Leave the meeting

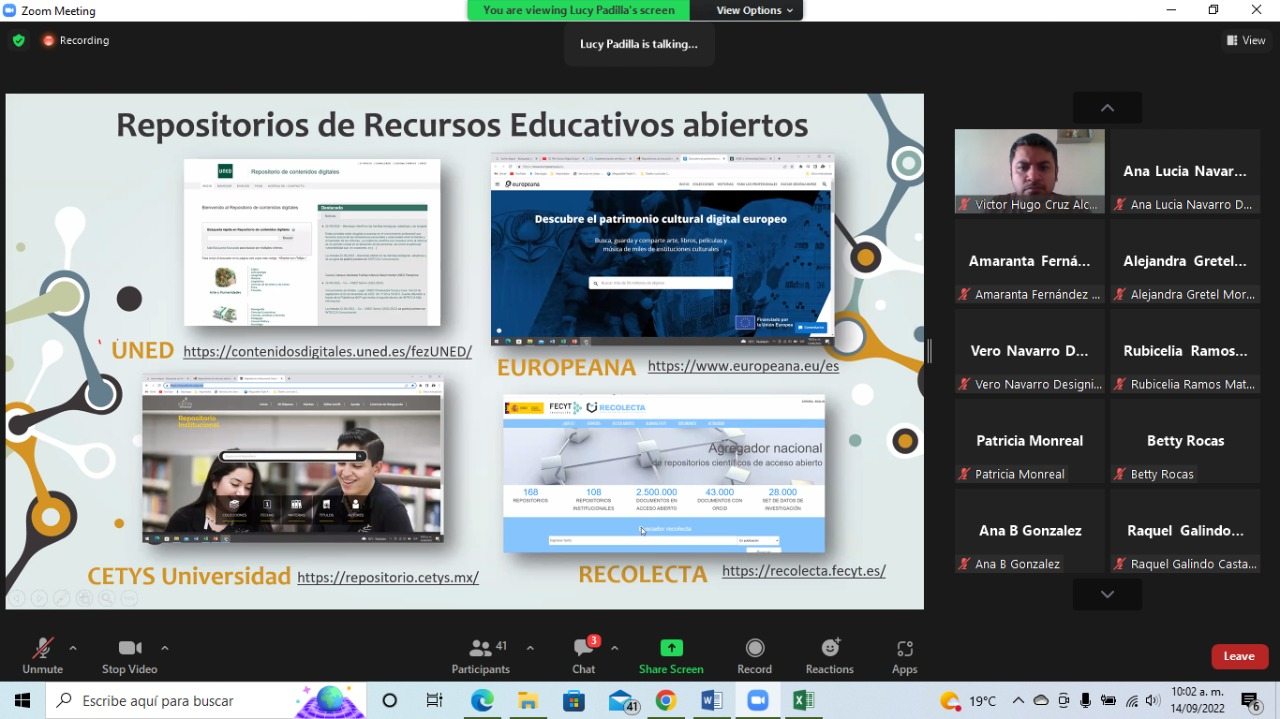coord(1239,656)
